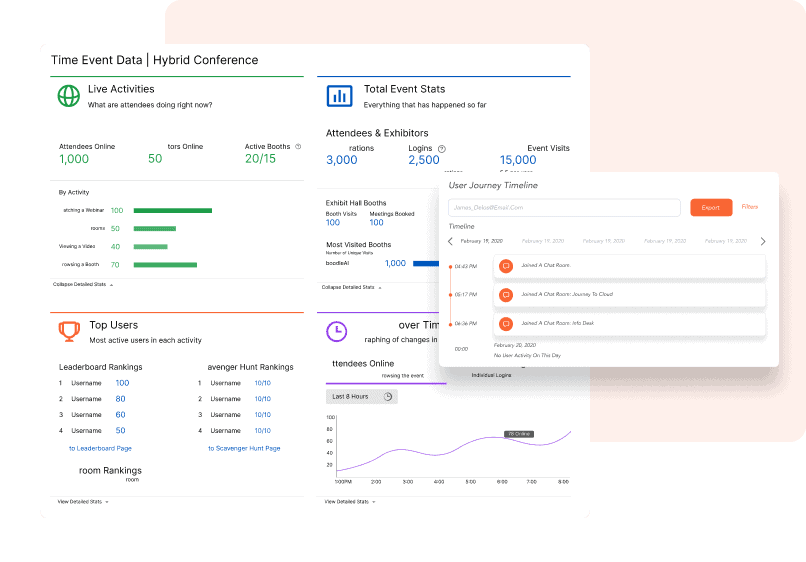Expand View Detailed Stats under Top Users
806x562 pixels.
pos(83,502)
